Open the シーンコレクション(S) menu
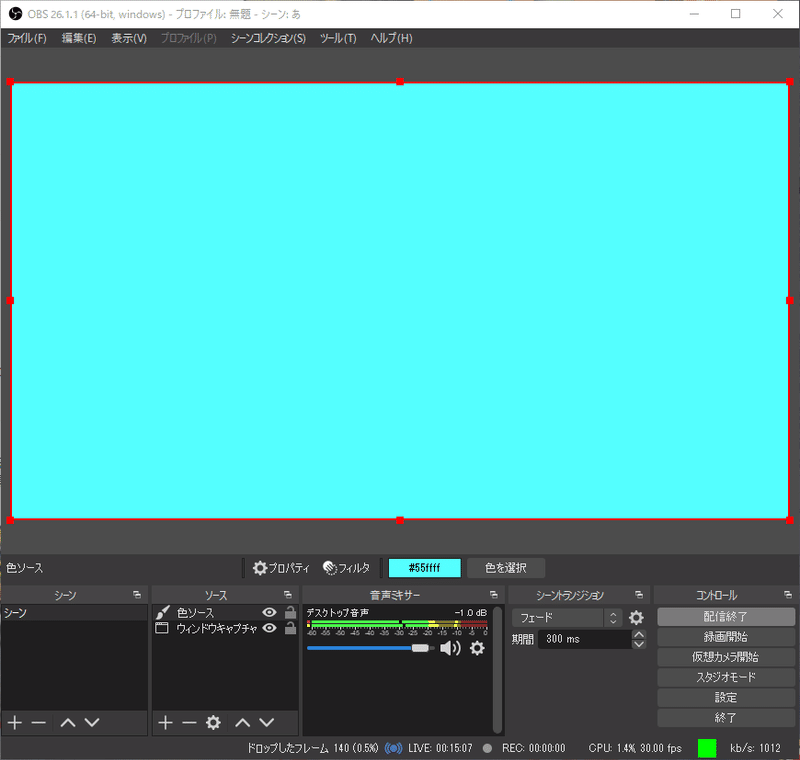Screen dimensions: 800x760 (x=268, y=38)
